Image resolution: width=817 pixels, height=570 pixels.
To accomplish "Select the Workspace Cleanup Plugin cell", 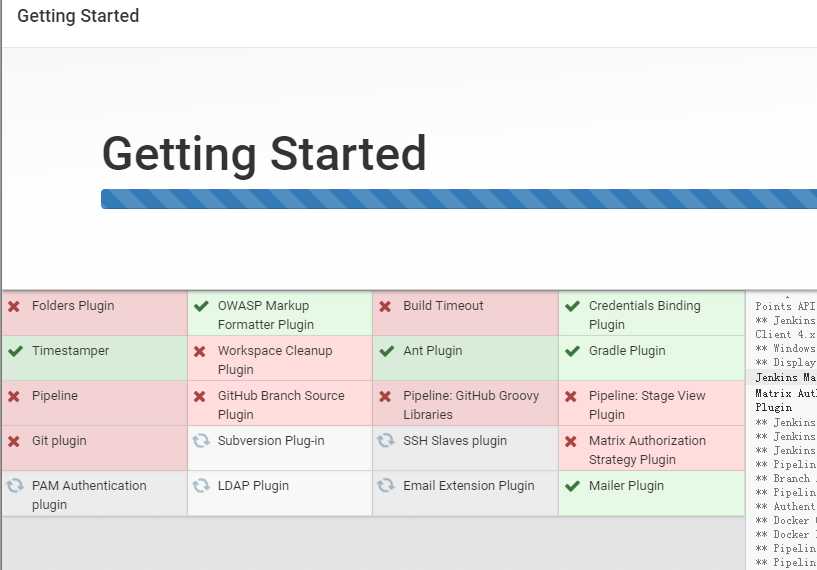I will coord(280,358).
